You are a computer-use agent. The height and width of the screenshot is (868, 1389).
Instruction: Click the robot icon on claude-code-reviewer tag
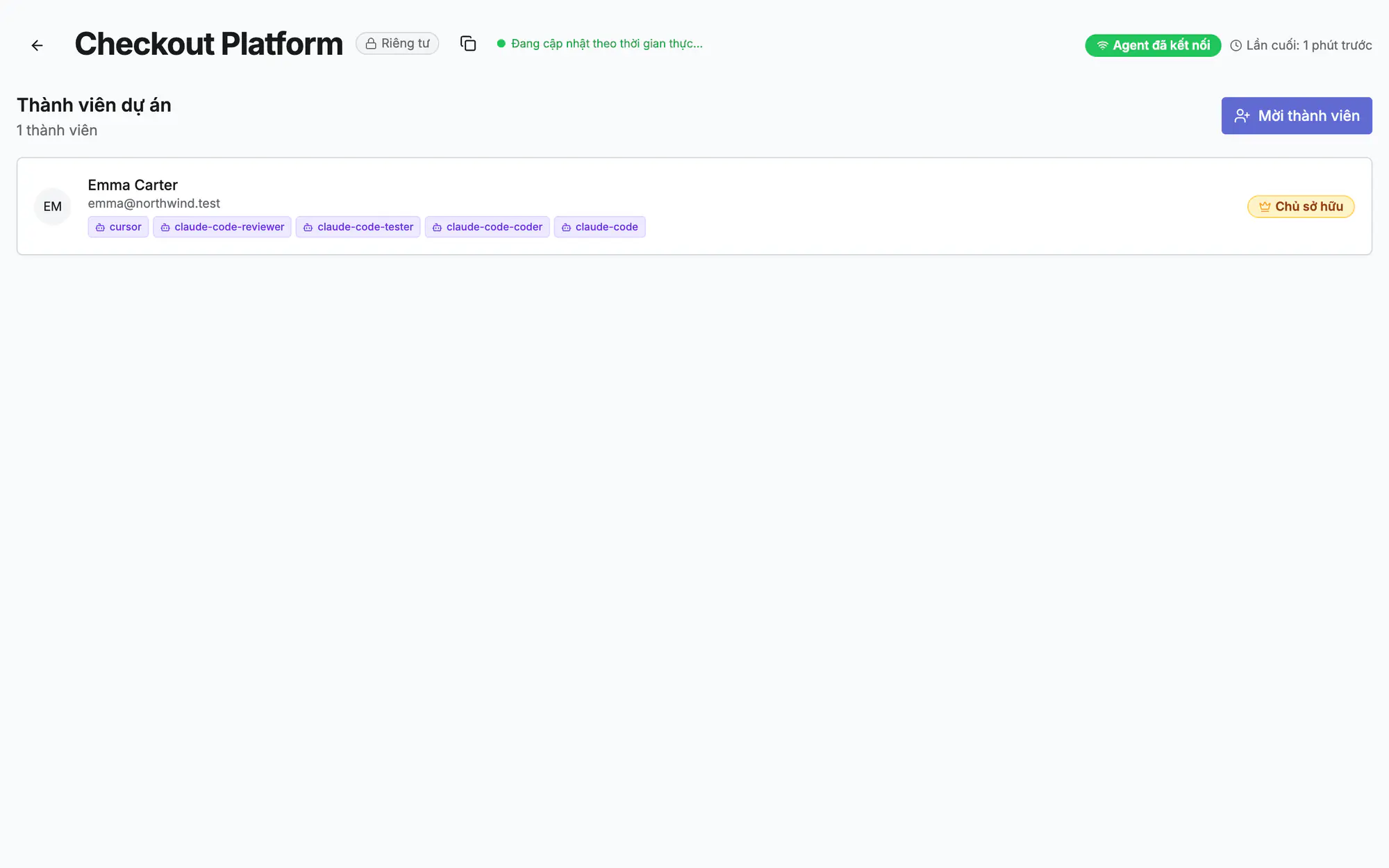165,227
